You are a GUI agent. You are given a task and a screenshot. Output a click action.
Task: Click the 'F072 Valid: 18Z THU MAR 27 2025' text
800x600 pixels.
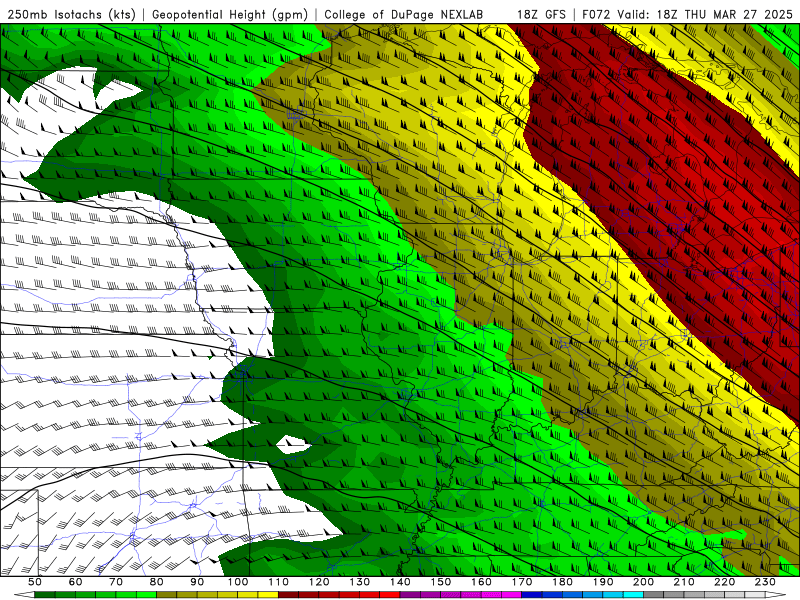tap(687, 15)
